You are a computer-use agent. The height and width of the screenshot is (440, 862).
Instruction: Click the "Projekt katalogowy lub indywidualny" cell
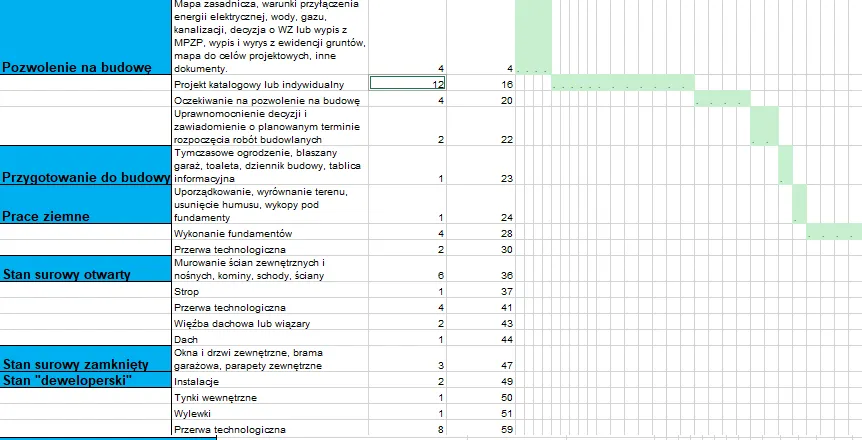pyautogui.click(x=270, y=84)
